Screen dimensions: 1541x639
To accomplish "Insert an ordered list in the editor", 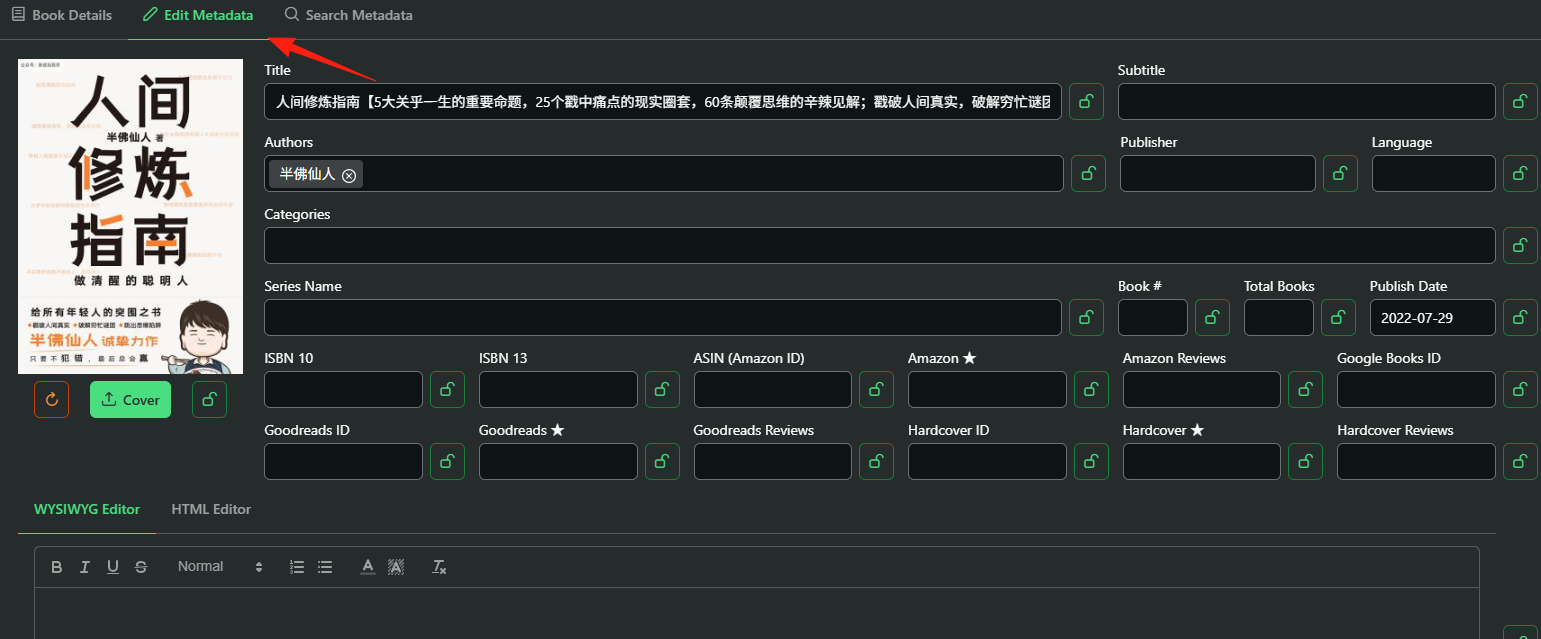I will point(297,567).
